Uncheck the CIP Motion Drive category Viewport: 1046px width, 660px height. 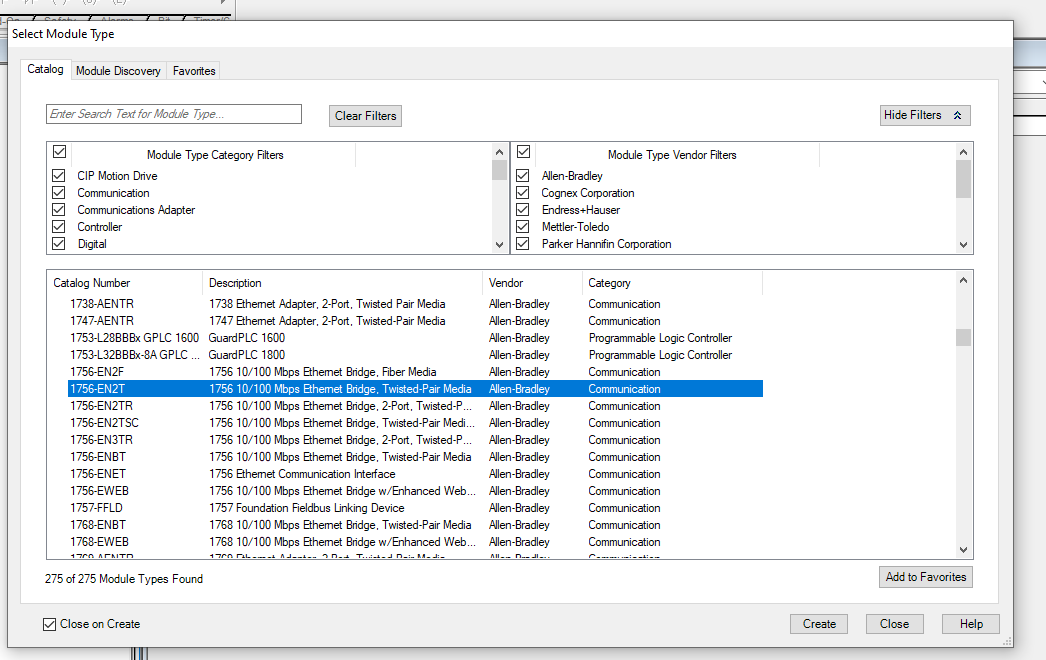tap(59, 176)
